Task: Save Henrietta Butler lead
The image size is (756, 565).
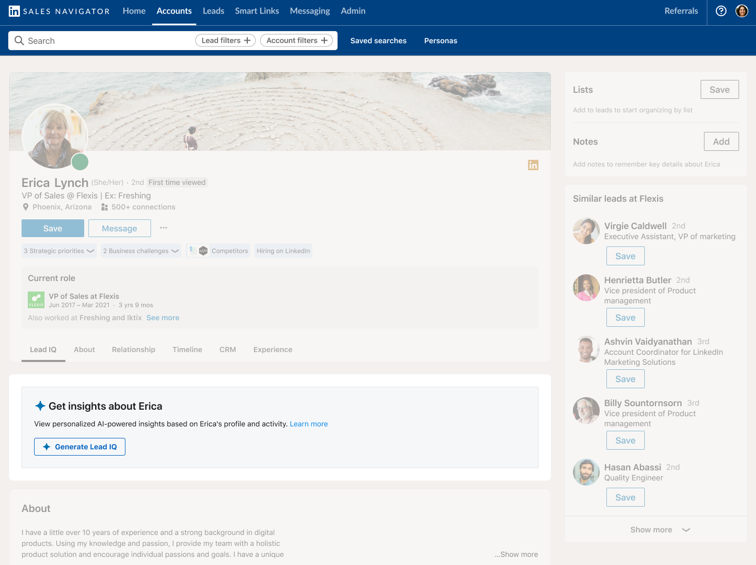Action: pos(625,318)
